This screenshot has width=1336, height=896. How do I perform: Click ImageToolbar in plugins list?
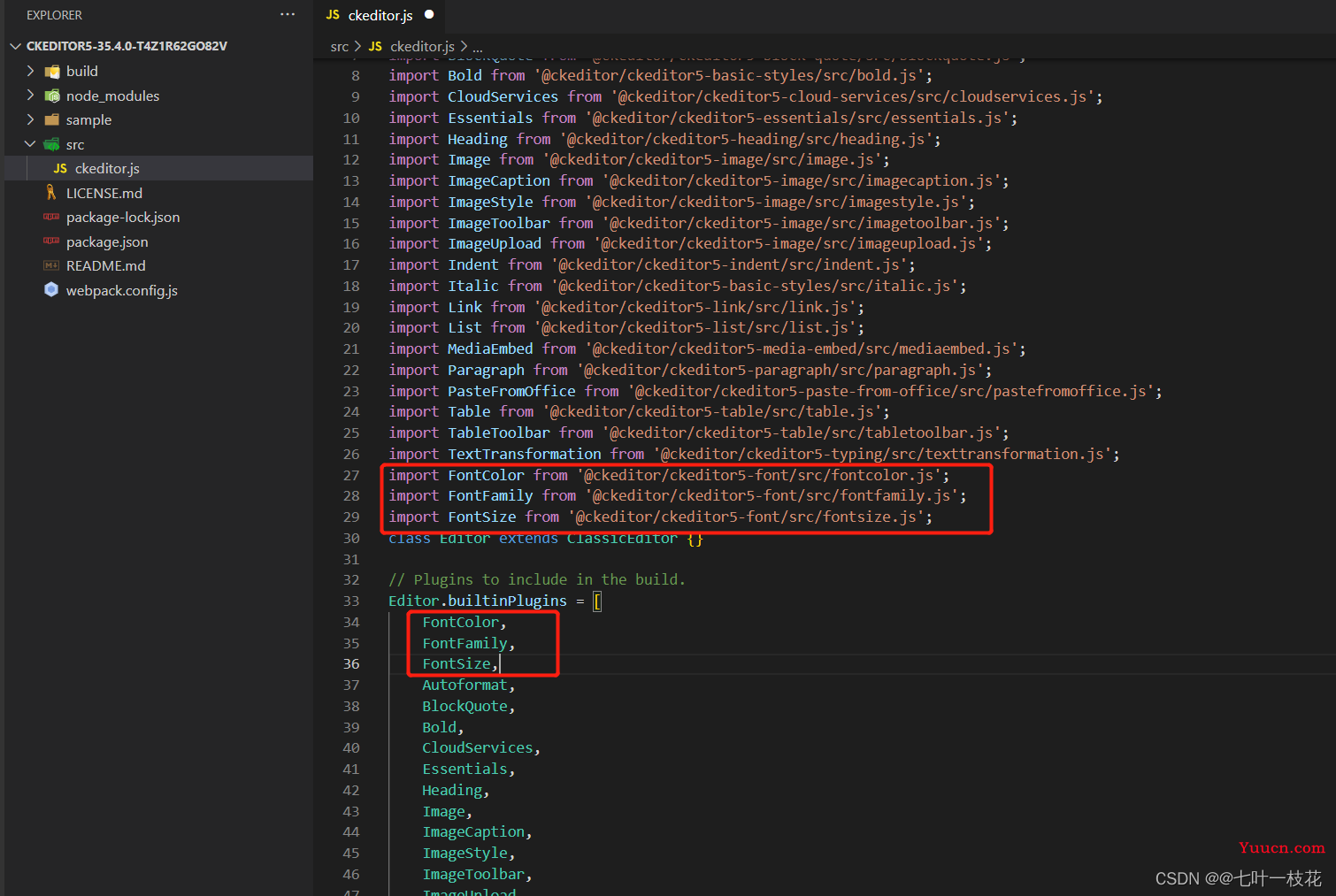[473, 875]
